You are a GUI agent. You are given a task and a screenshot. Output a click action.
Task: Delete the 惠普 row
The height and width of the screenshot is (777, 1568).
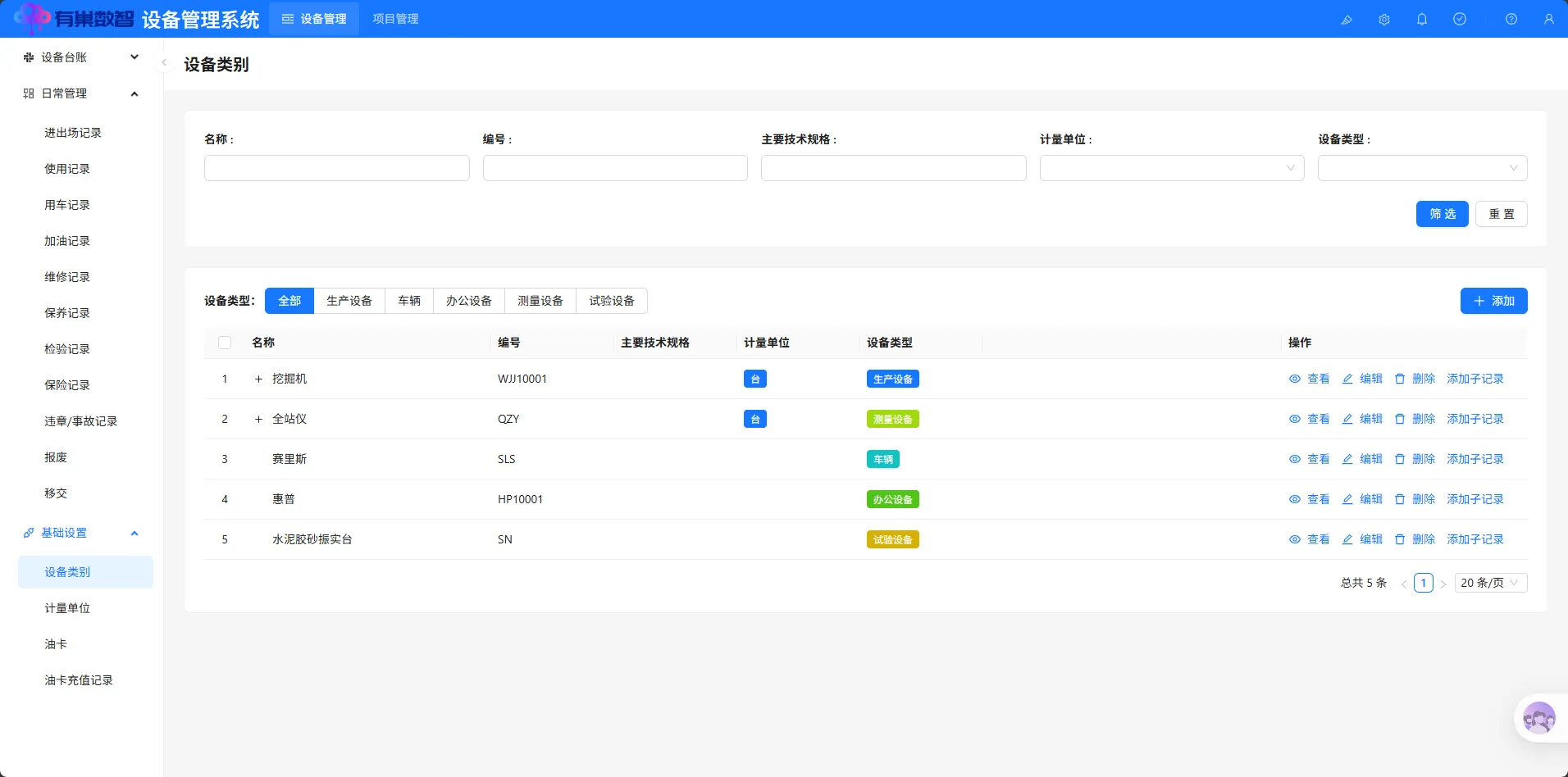pos(1415,499)
